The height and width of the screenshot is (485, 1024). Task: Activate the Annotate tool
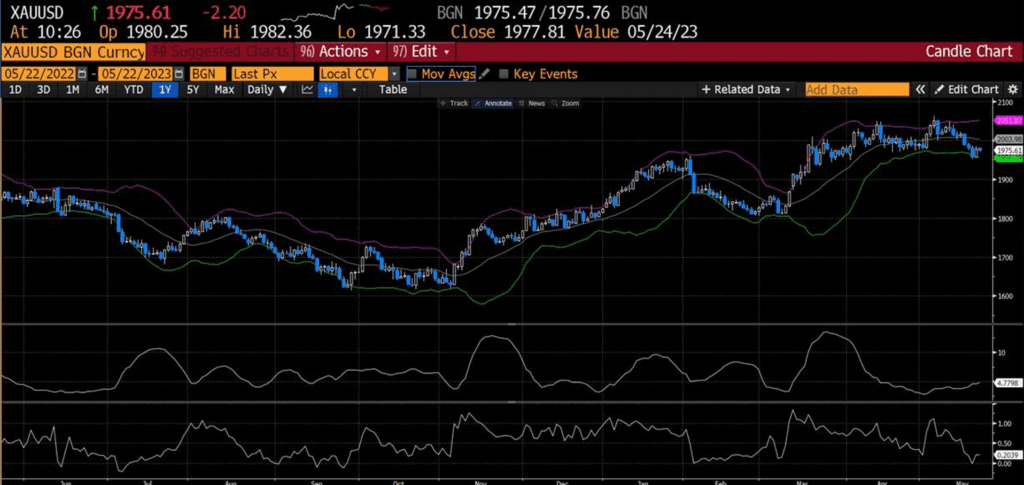(x=493, y=103)
